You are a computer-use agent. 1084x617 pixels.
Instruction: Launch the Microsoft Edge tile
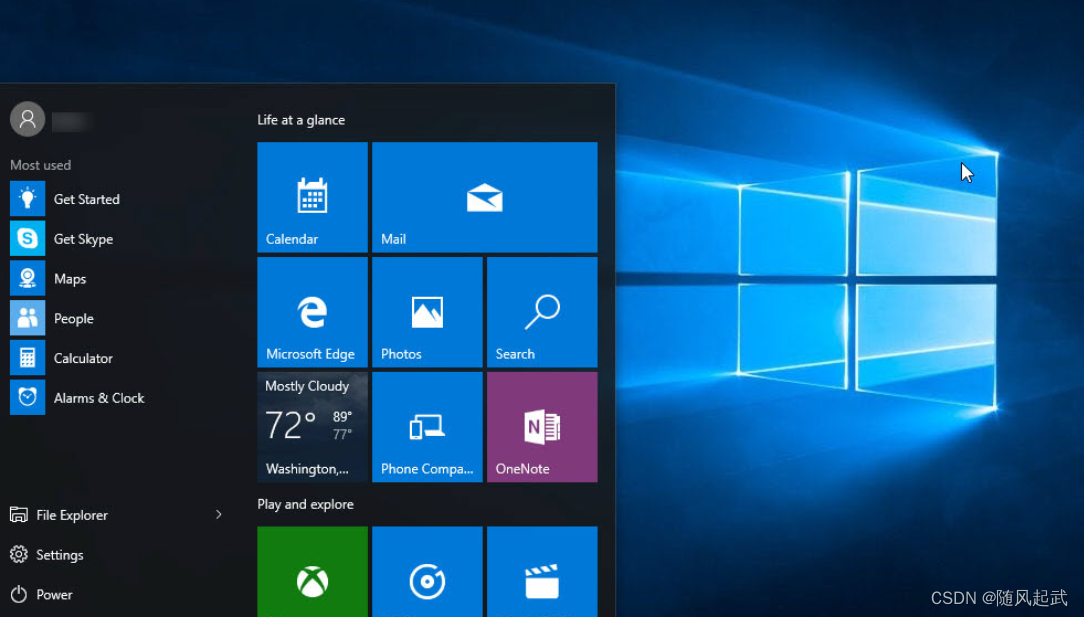[312, 312]
